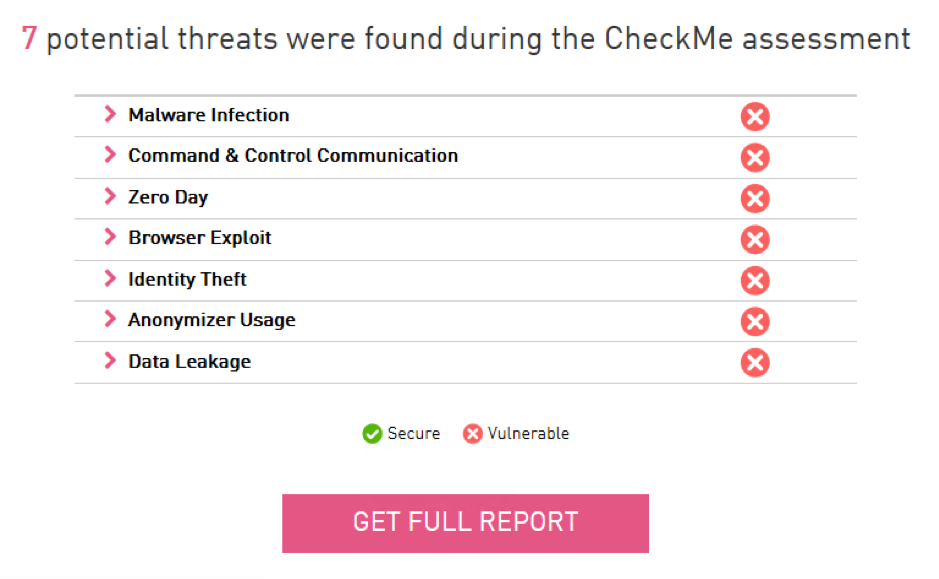The height and width of the screenshot is (579, 939).
Task: Click the green Secure checkmark legend icon
Action: (372, 434)
